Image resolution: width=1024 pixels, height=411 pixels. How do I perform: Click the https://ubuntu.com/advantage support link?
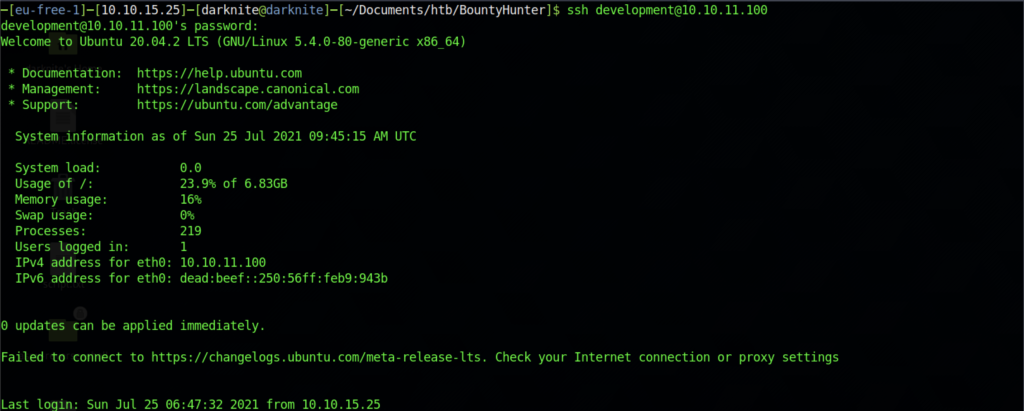click(x=237, y=104)
